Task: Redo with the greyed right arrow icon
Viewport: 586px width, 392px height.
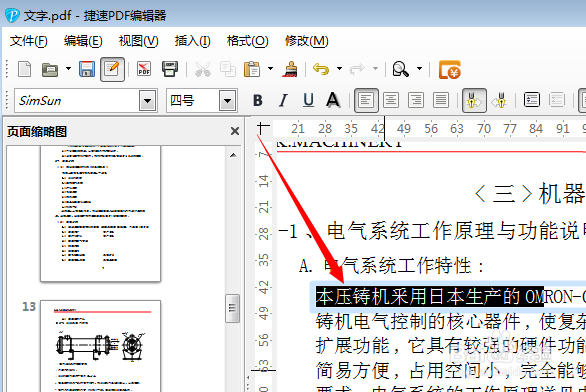Action: pyautogui.click(x=357, y=69)
